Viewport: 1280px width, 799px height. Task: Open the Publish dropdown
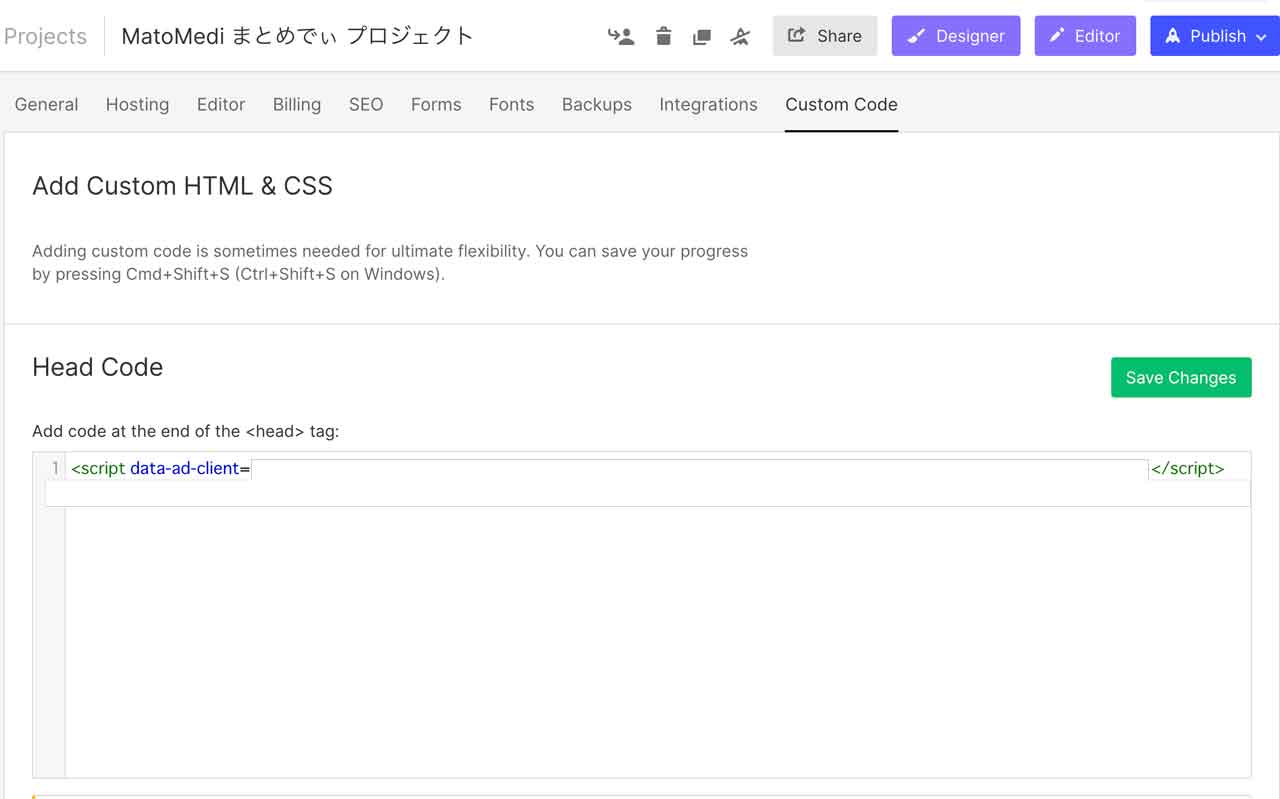click(1215, 36)
